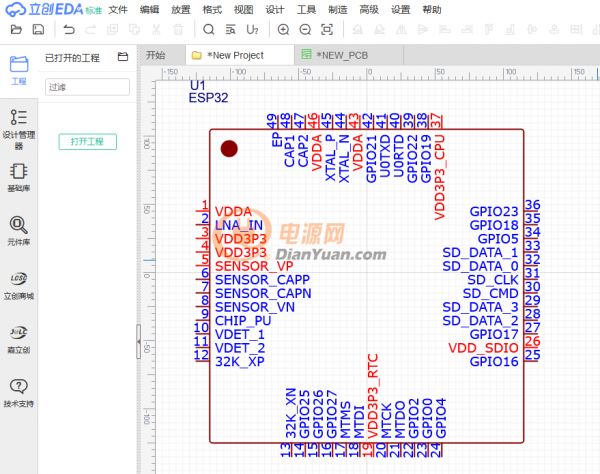Fit the view to window
The width and height of the screenshot is (600, 474).
click(327, 29)
